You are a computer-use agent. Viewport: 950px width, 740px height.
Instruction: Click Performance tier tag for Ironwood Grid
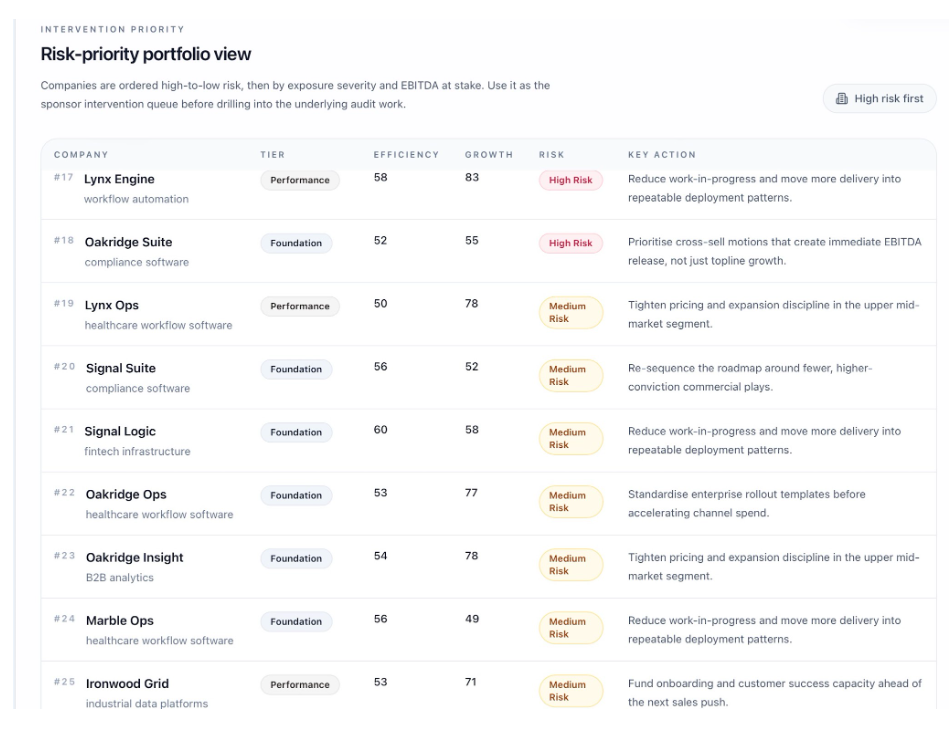[x=300, y=684]
